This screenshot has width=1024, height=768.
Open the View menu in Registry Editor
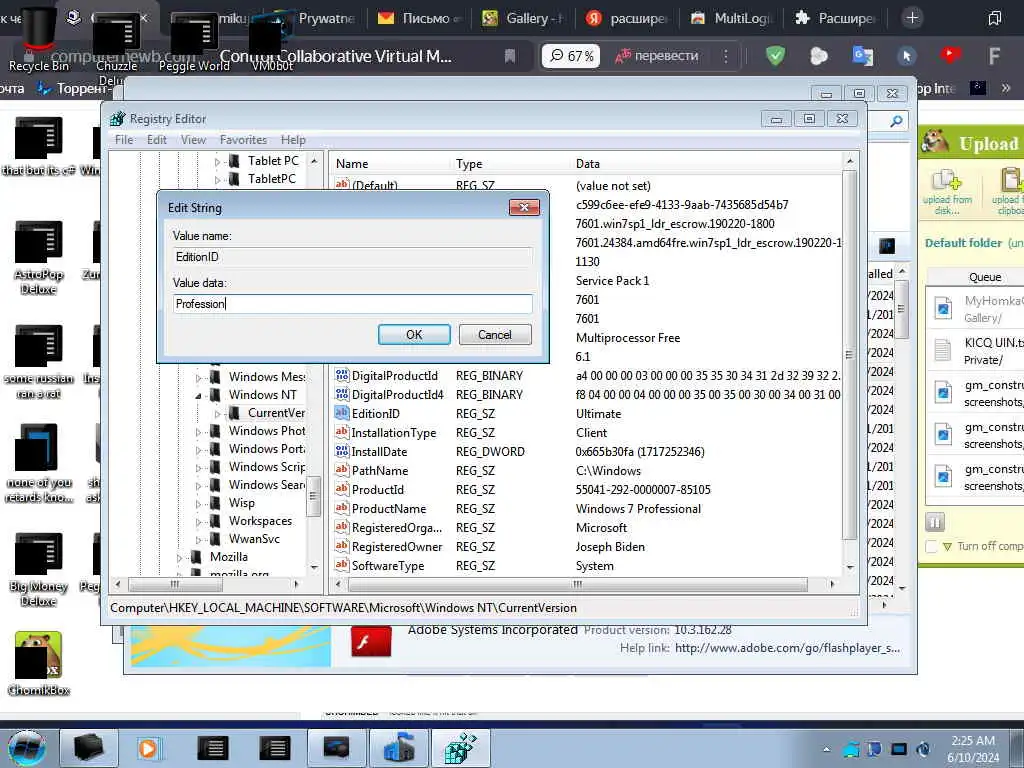[193, 140]
